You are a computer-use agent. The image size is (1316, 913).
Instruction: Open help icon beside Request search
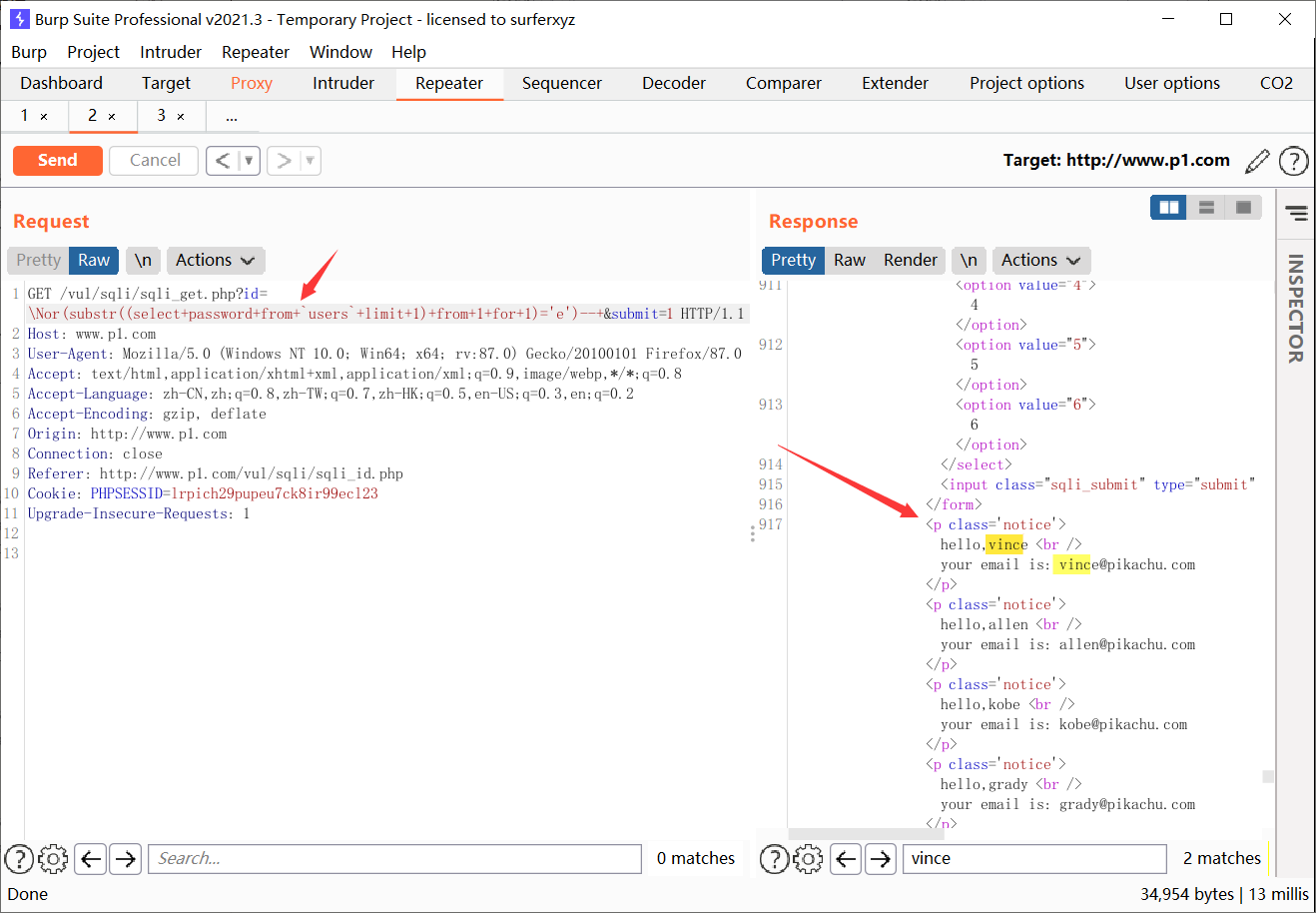tap(20, 859)
